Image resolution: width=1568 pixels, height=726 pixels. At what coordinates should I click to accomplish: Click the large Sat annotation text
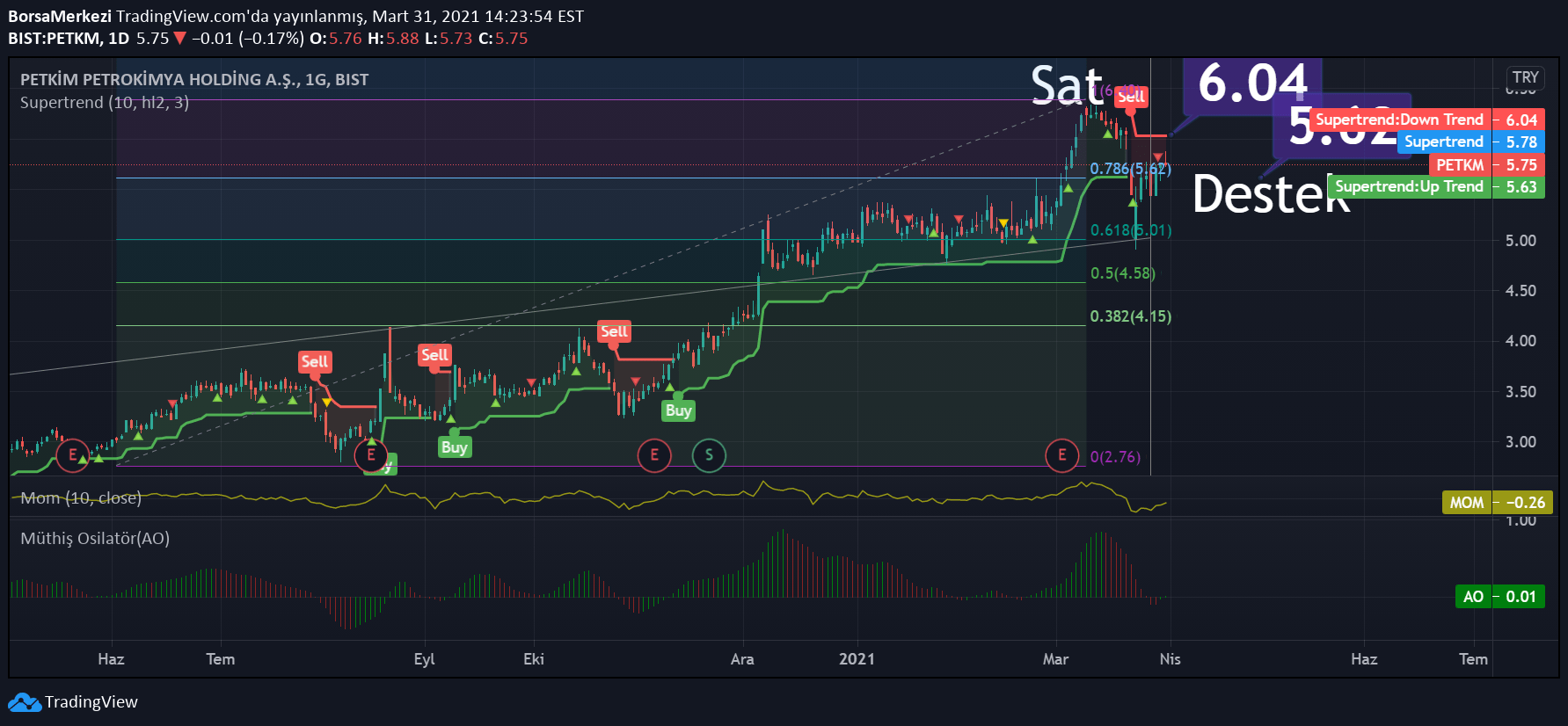pyautogui.click(x=1067, y=86)
